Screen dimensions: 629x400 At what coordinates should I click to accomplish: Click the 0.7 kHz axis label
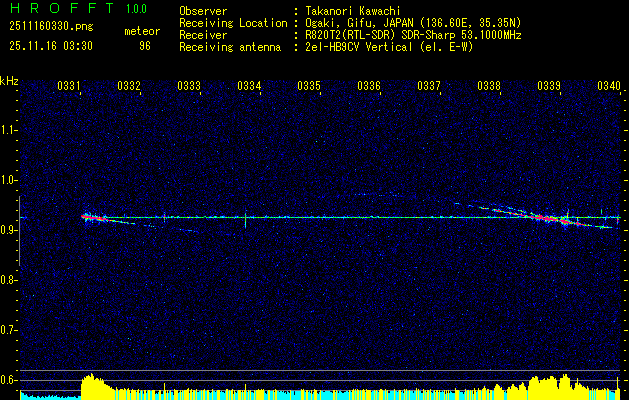(8, 330)
